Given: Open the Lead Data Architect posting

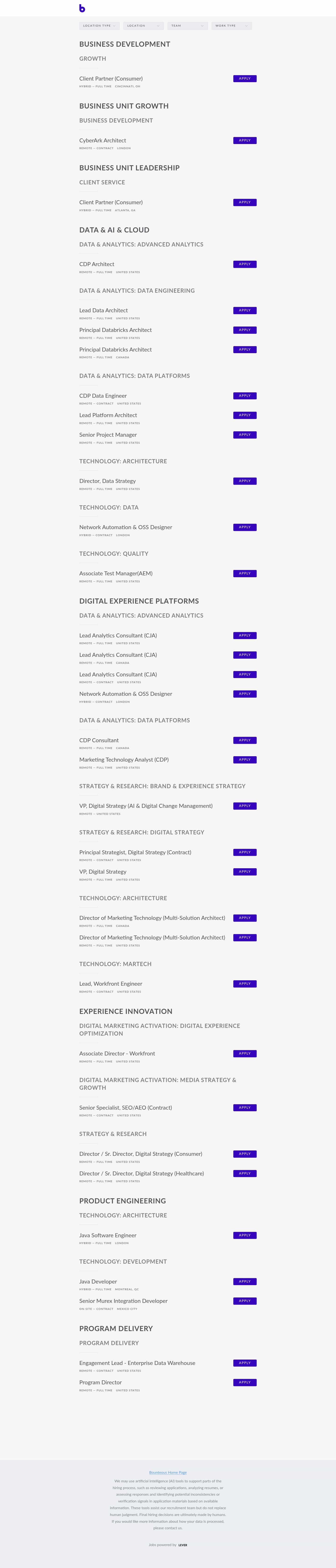Looking at the screenshot, I should [103, 310].
